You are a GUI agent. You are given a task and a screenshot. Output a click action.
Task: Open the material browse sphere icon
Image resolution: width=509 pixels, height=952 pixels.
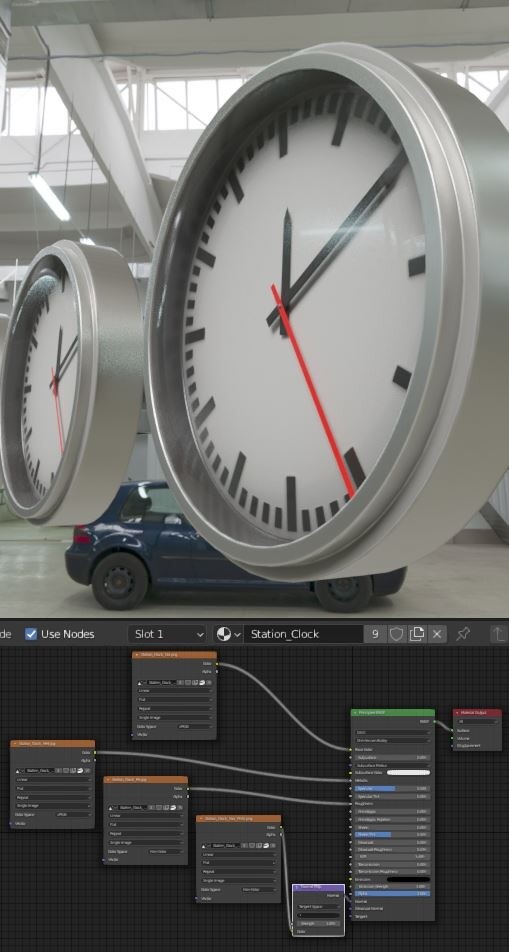click(228, 634)
